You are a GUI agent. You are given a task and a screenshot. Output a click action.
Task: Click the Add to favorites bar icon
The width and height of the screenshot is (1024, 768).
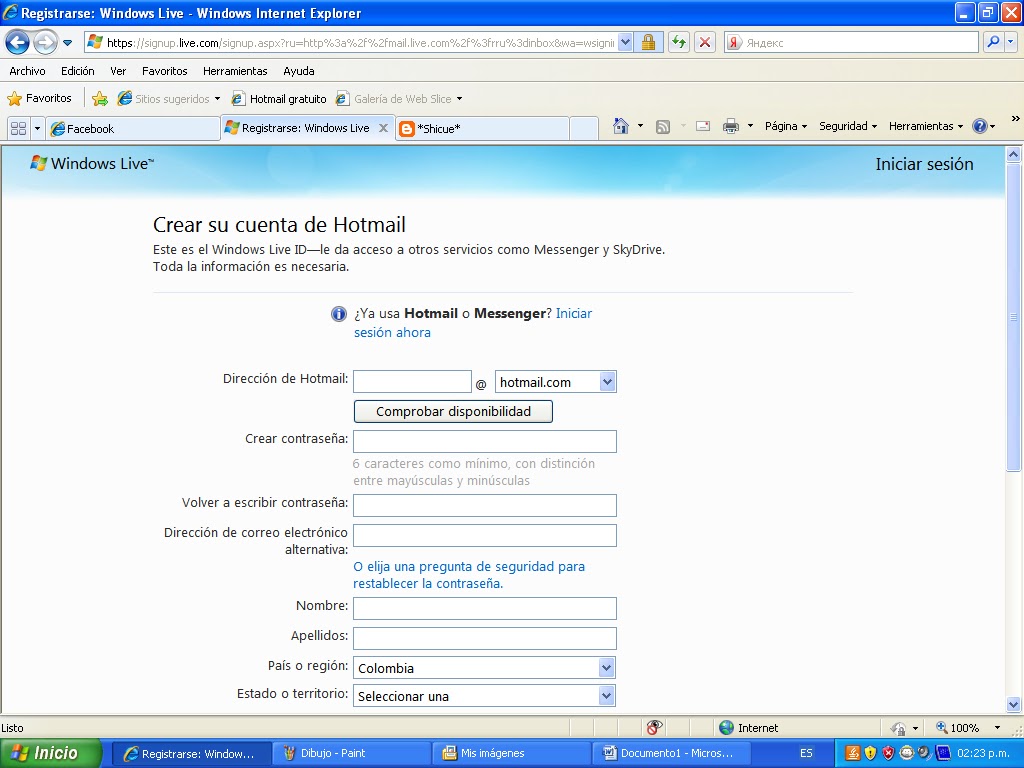pos(100,99)
